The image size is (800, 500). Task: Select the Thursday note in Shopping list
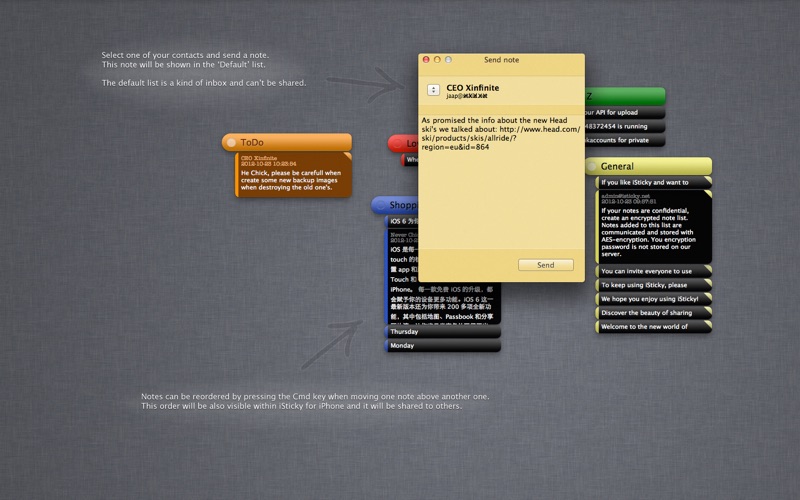pyautogui.click(x=440, y=331)
